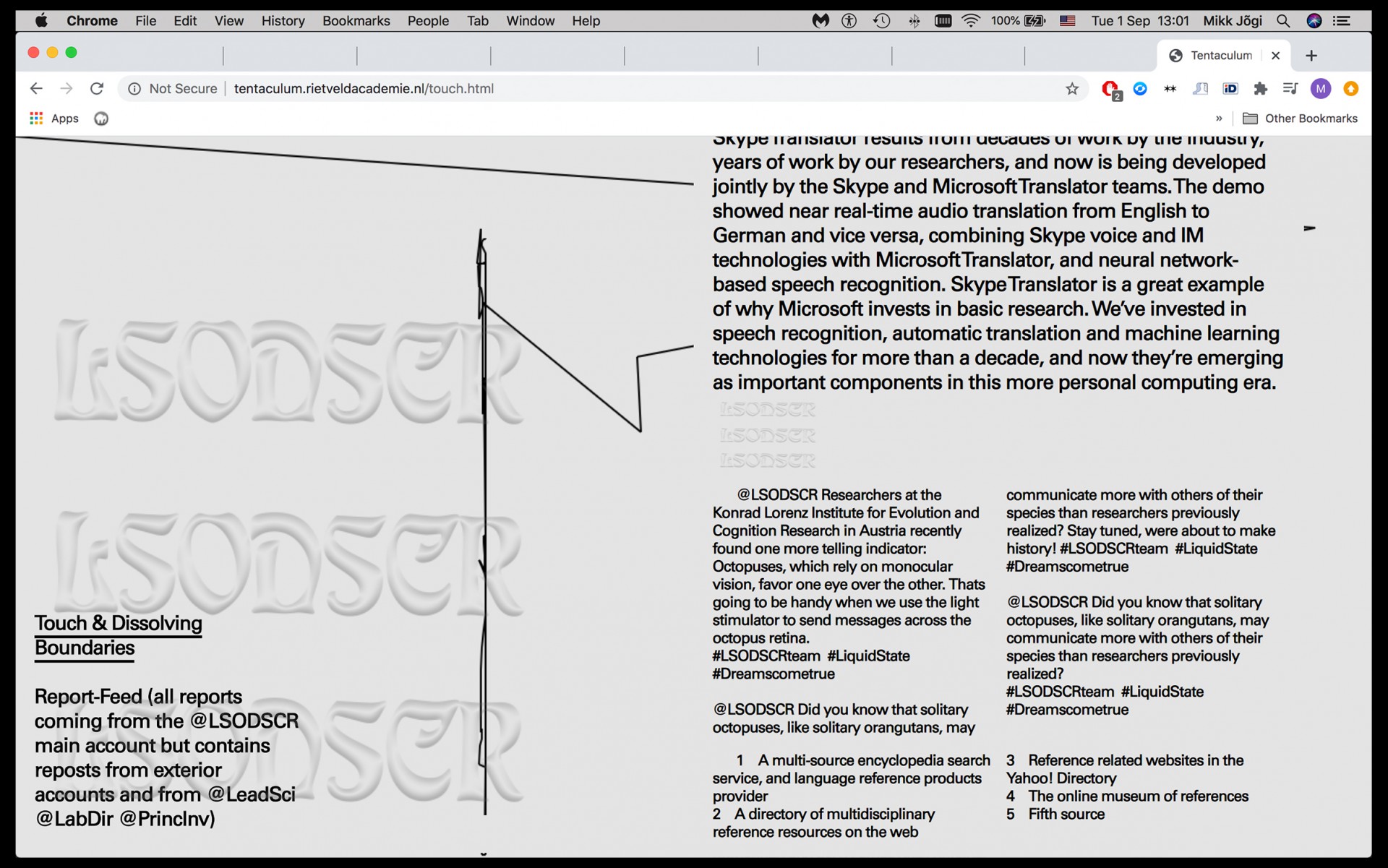Open the purple M profile avatar
This screenshot has height=868, width=1388.
[1321, 88]
